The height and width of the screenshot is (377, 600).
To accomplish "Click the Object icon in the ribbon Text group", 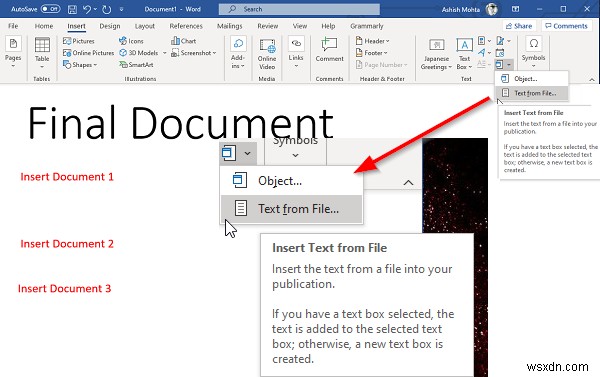I will pos(499,65).
